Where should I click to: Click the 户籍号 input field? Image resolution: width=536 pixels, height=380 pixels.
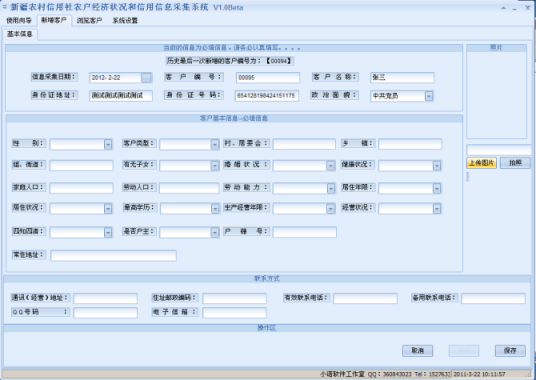(x=305, y=232)
